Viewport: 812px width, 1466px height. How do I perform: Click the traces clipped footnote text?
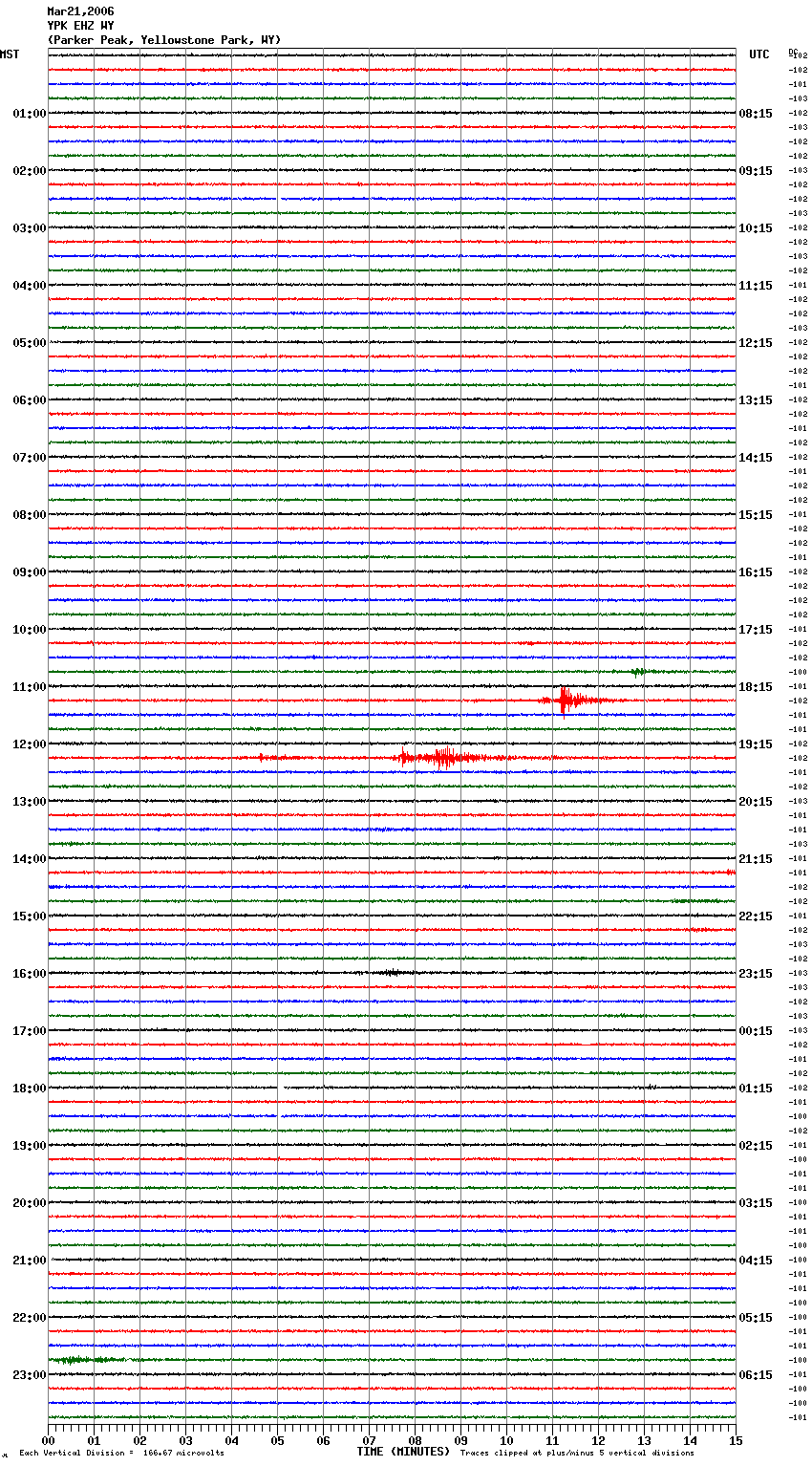[577, 1454]
